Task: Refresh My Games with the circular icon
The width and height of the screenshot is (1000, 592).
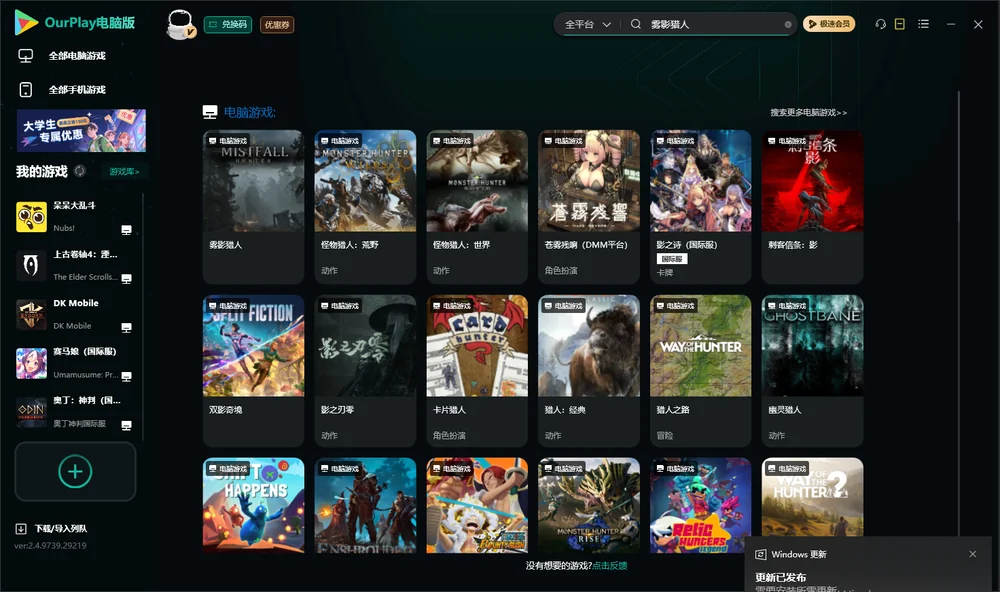Action: coord(80,171)
